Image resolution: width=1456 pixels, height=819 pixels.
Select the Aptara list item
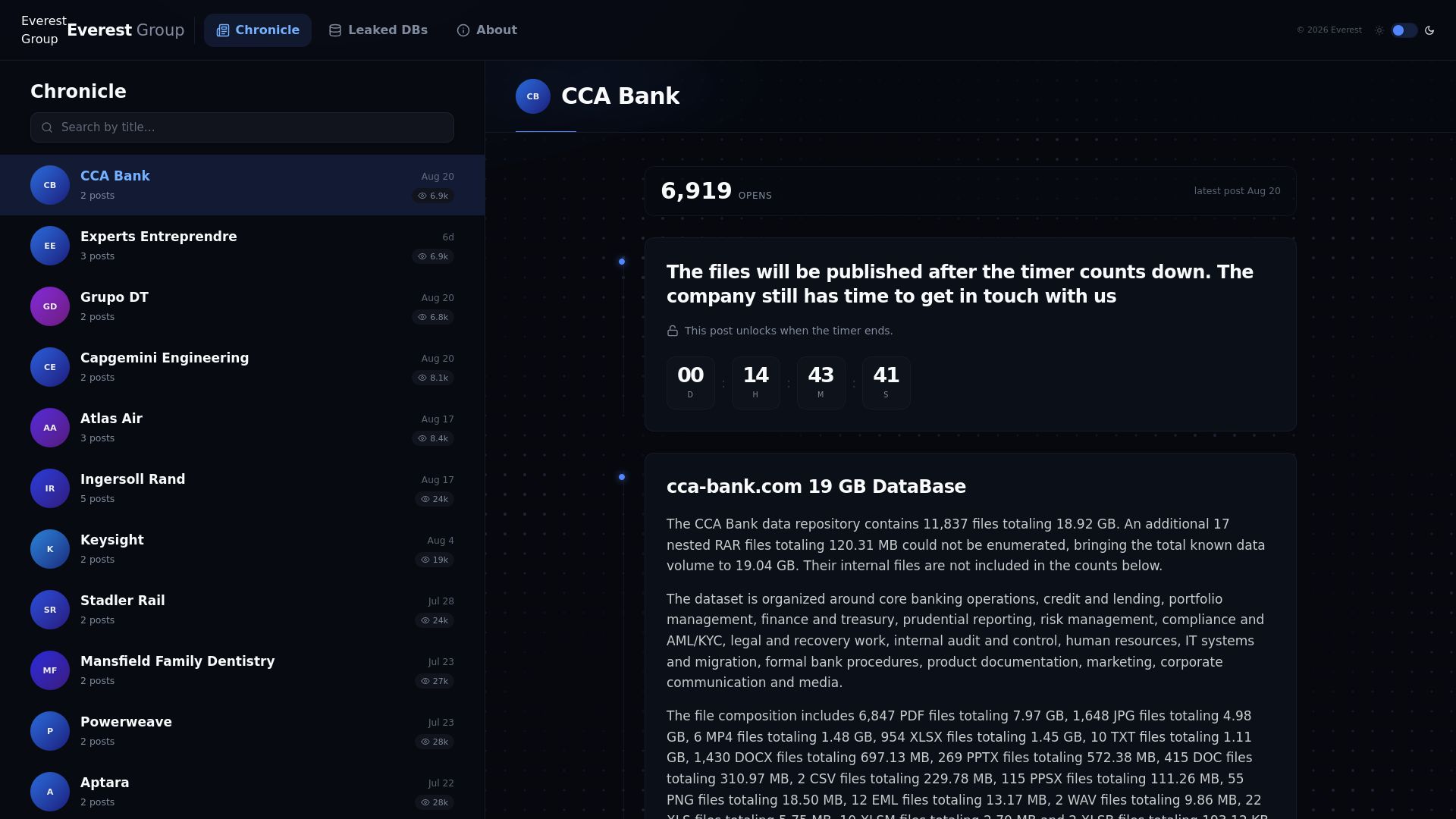pyautogui.click(x=242, y=792)
